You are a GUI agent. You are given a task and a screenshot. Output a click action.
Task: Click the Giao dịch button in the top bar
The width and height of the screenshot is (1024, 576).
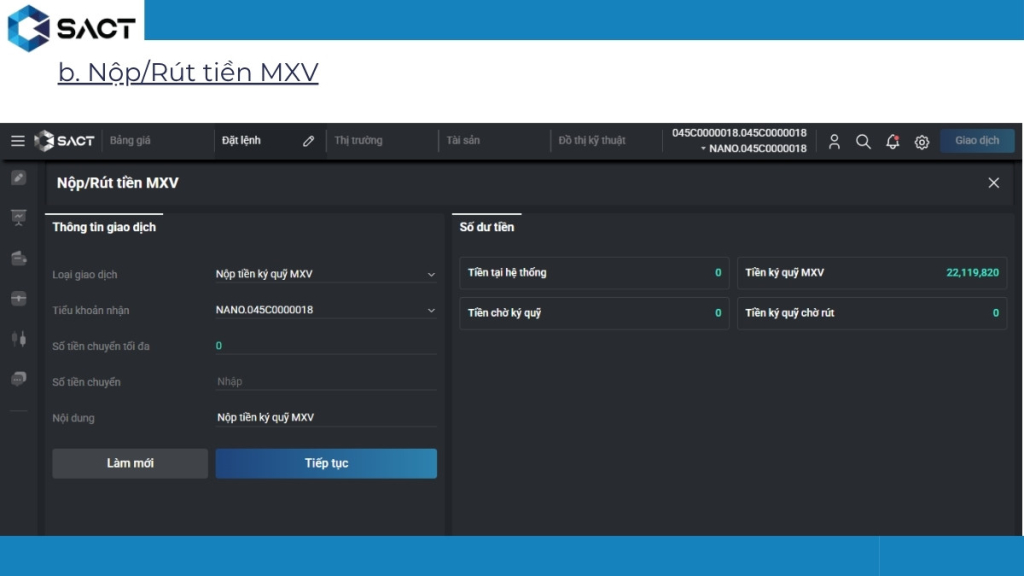point(977,140)
